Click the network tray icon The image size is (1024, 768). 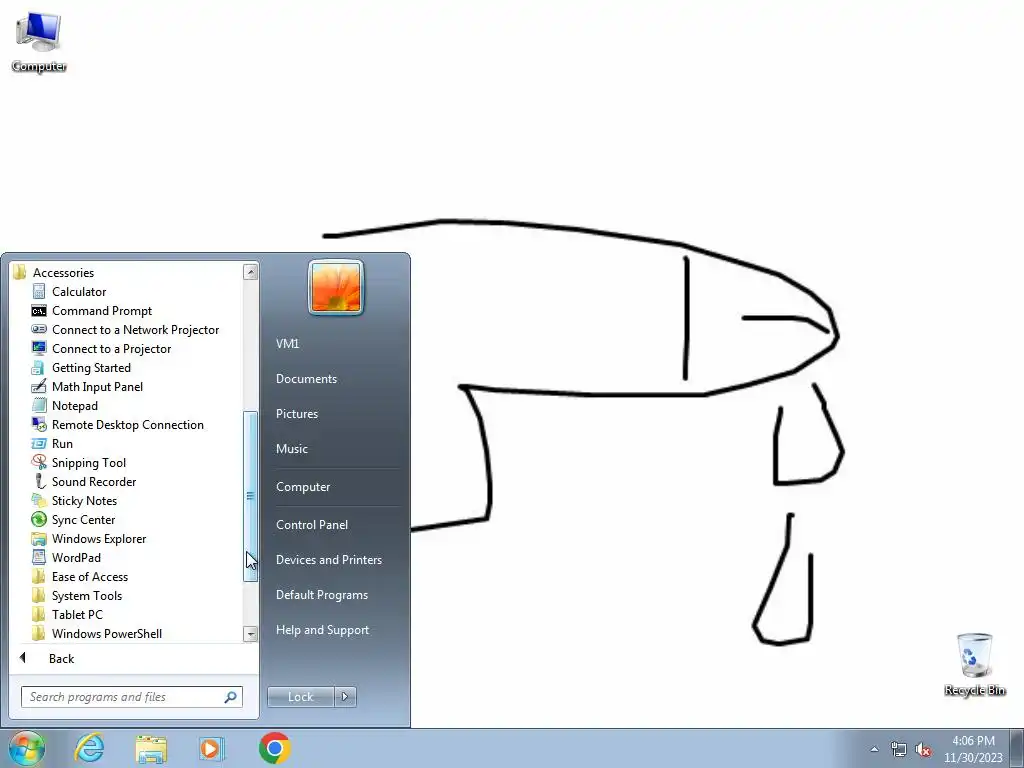[x=899, y=749]
